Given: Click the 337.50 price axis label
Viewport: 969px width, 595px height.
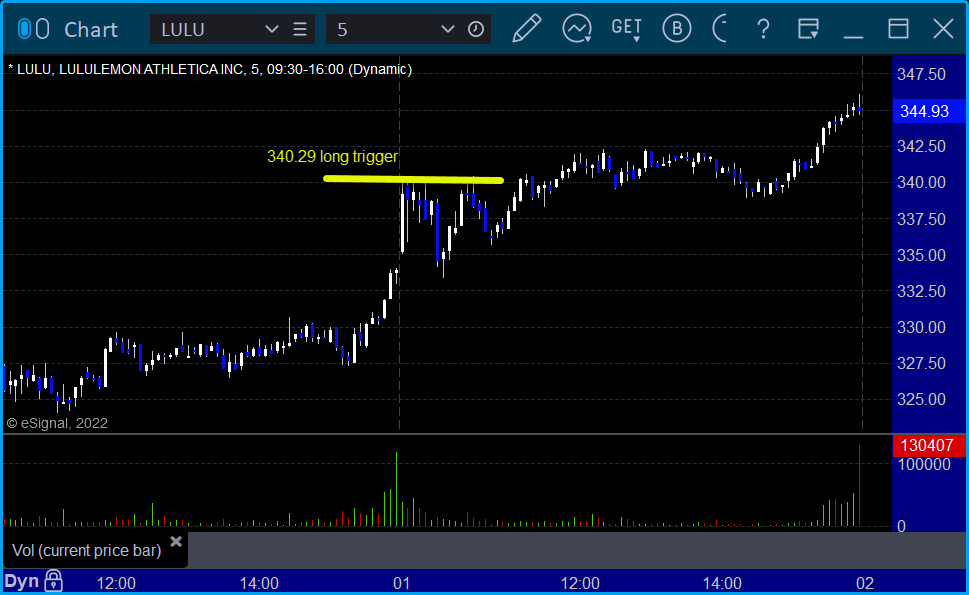Looking at the screenshot, I should (921, 219).
